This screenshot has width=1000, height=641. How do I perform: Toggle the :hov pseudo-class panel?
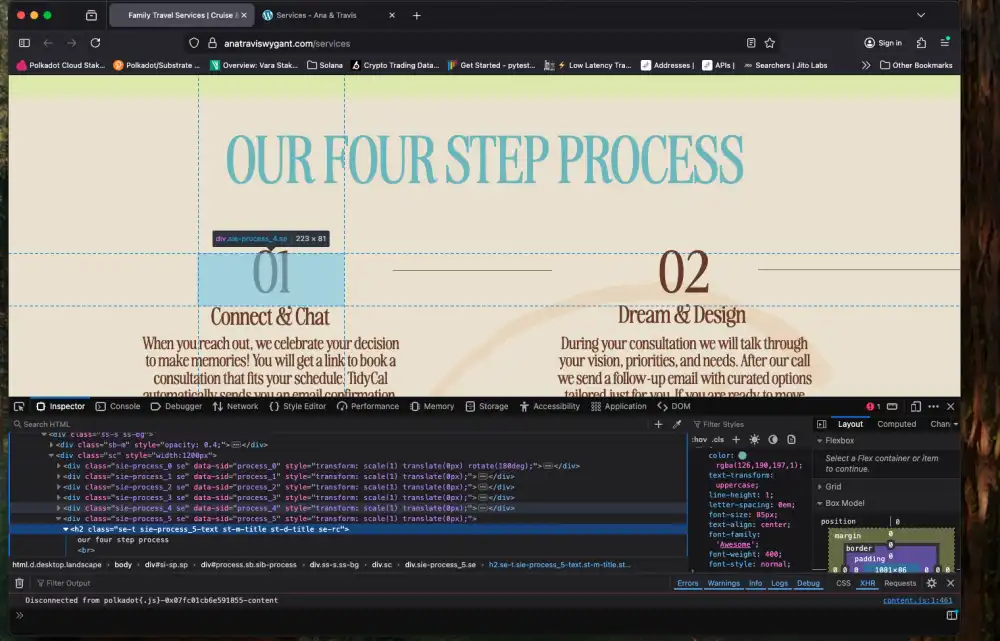[700, 440]
